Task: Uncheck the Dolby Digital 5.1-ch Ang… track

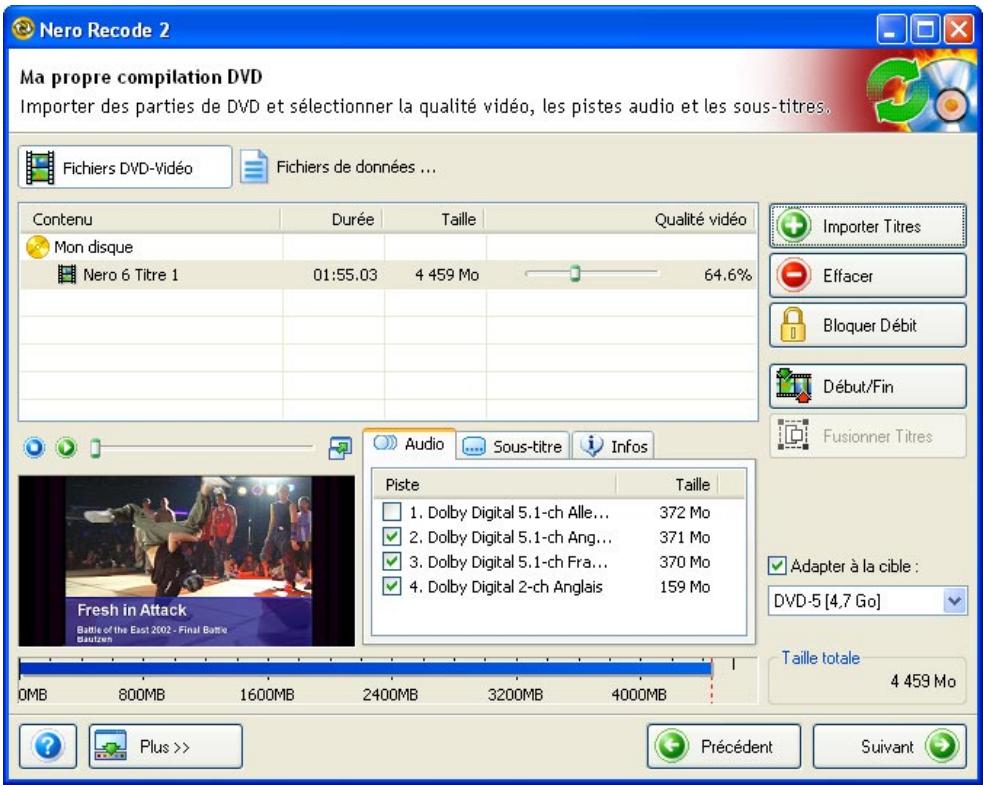Action: (x=392, y=537)
